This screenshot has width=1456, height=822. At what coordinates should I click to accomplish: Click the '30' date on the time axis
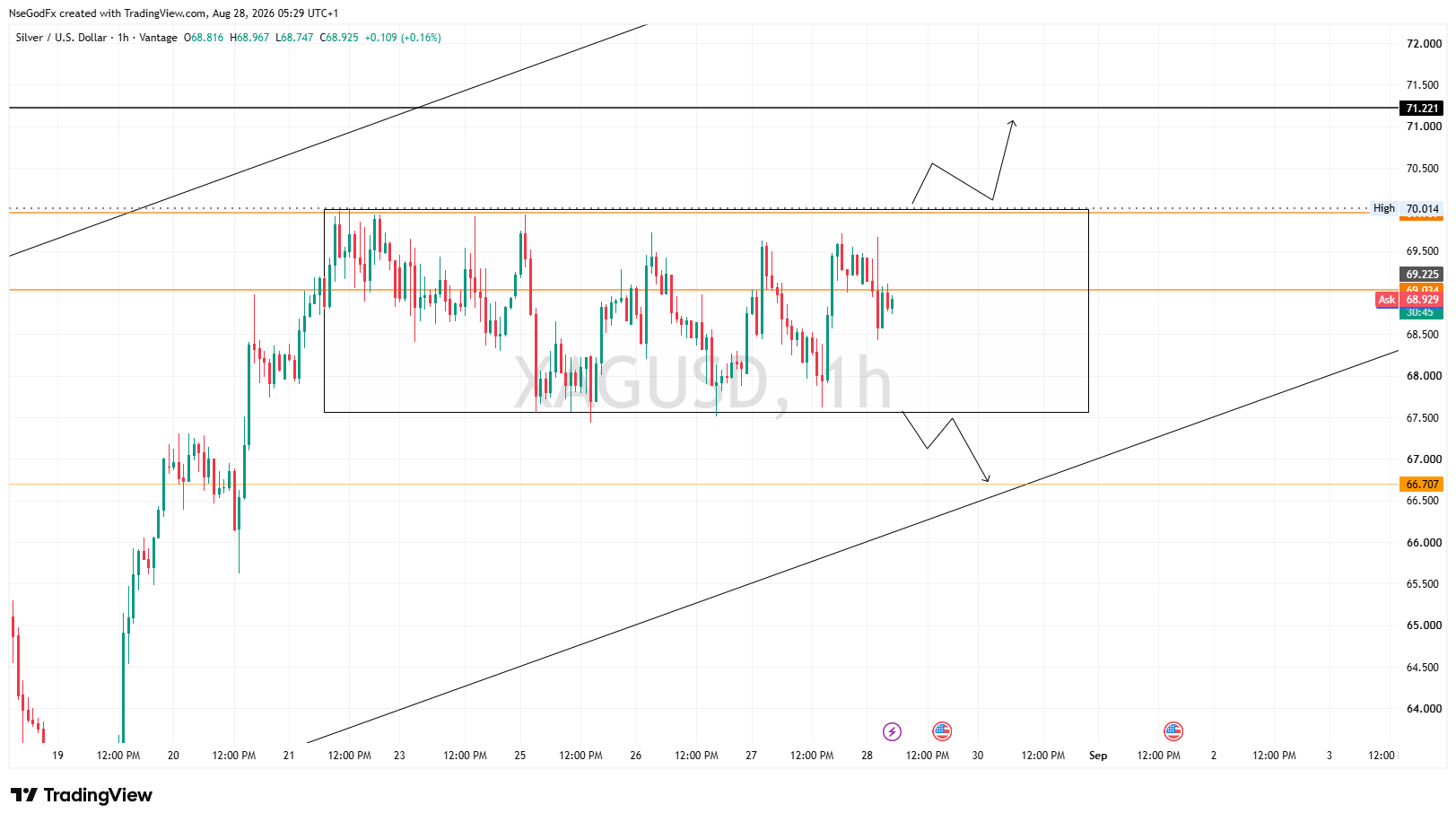coord(978,756)
